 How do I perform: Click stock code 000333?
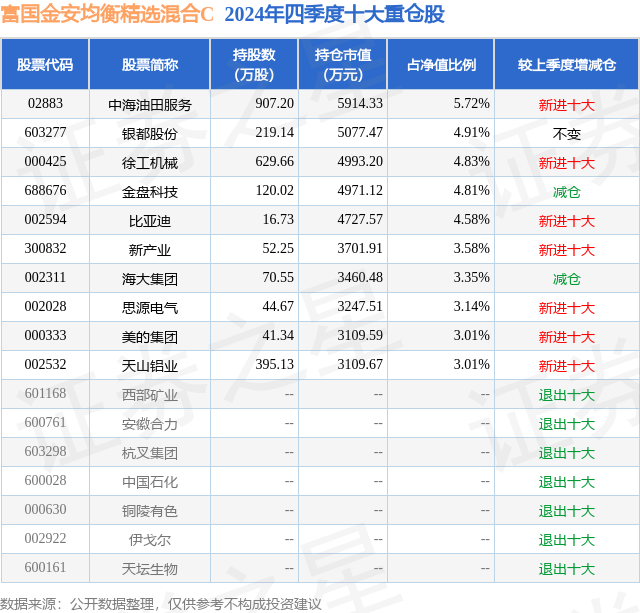coord(45,335)
